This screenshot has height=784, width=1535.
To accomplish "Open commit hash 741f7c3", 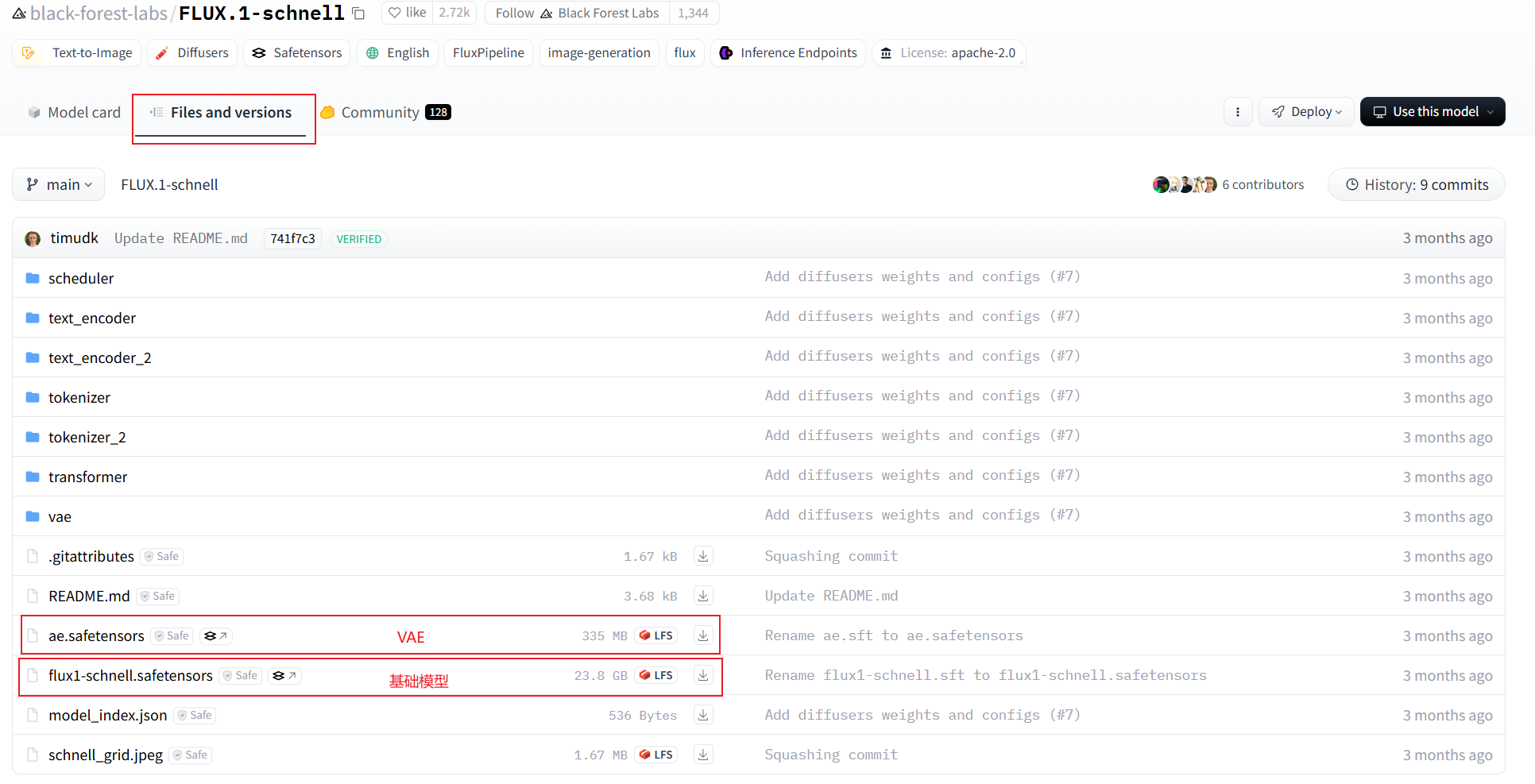I will point(292,238).
